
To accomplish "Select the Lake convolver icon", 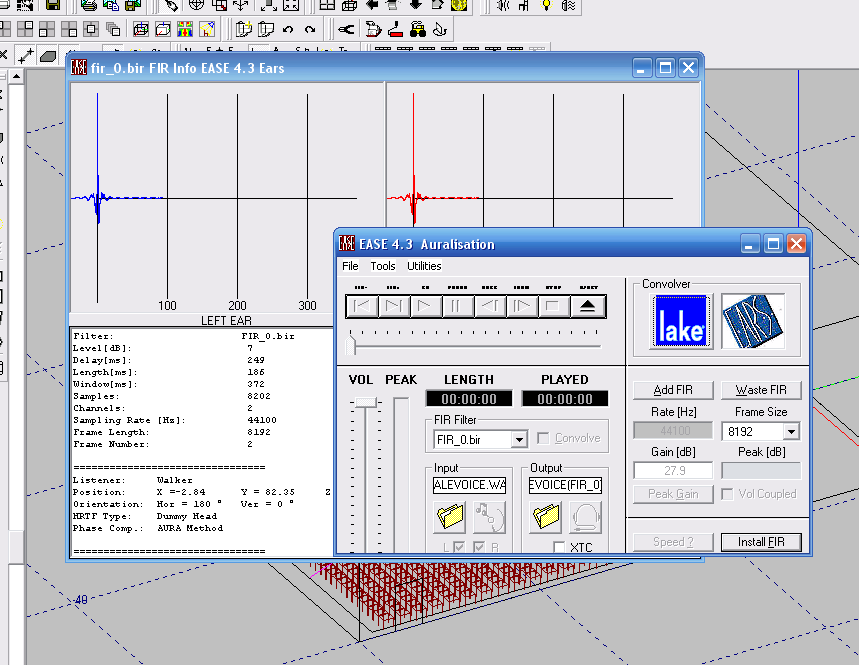I will [x=681, y=322].
